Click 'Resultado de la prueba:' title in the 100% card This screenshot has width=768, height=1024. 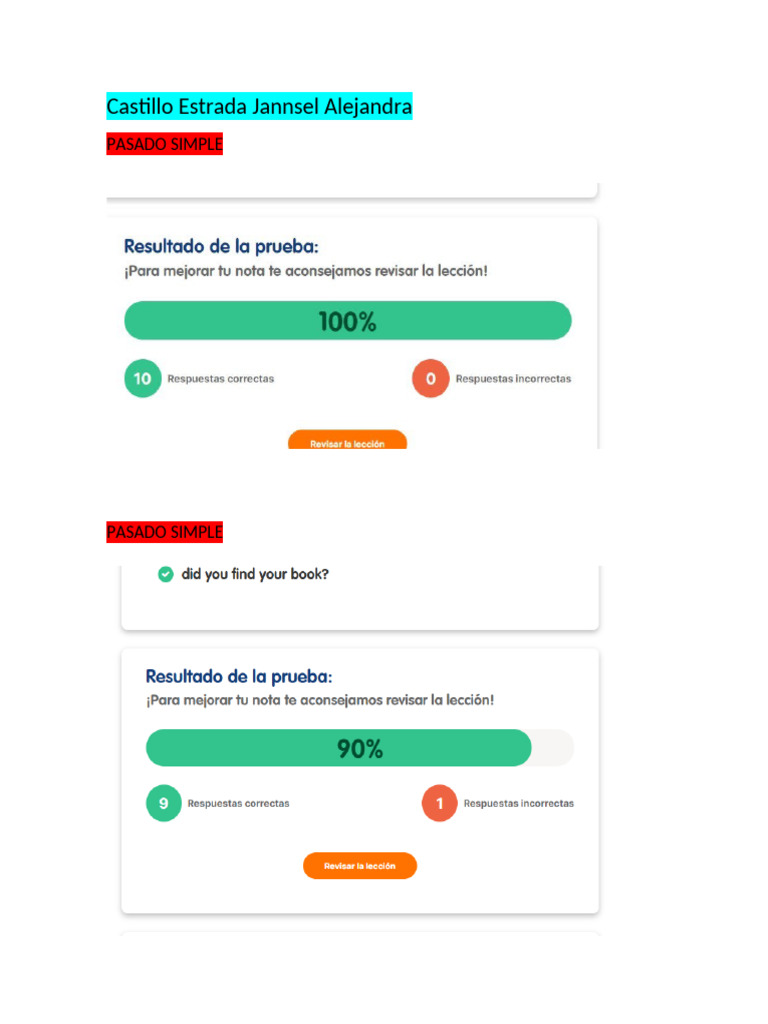pos(221,246)
